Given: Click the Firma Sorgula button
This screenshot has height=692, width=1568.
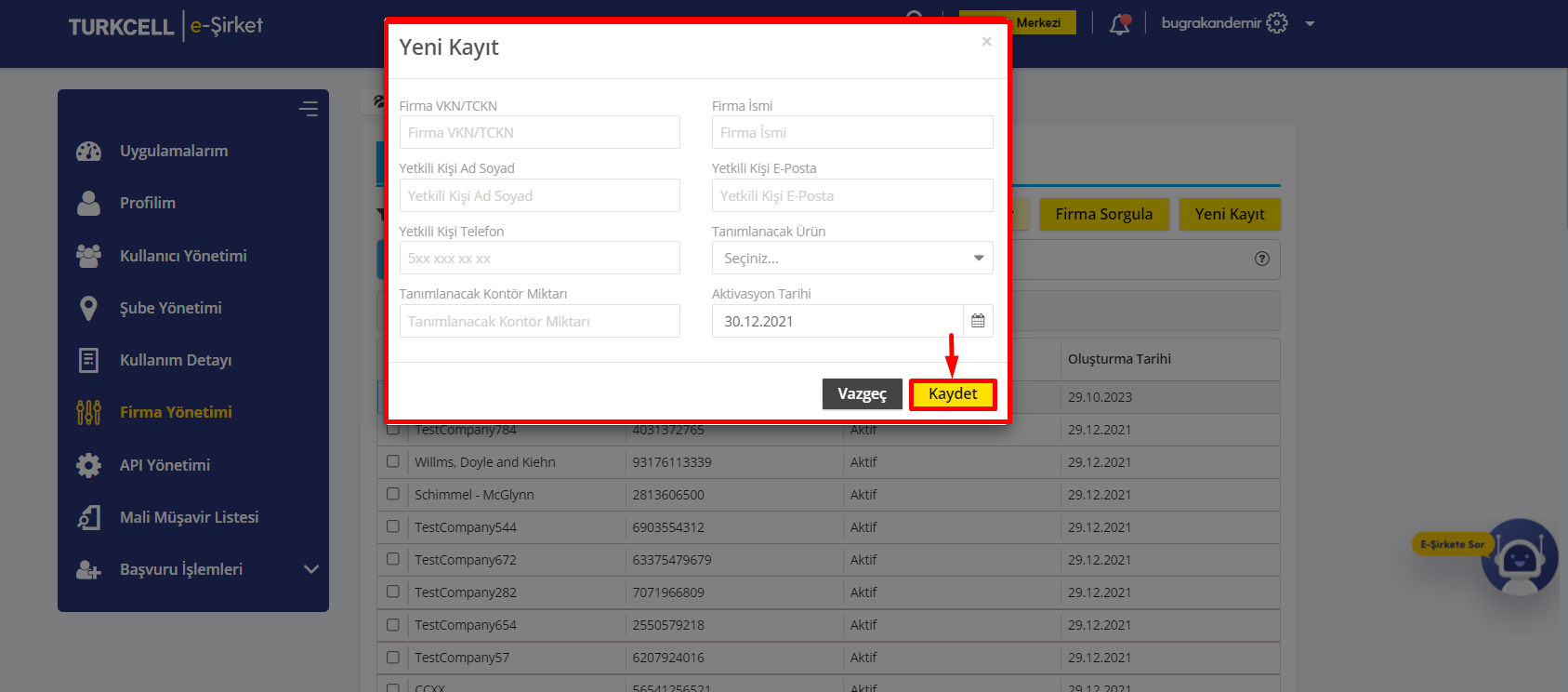Looking at the screenshot, I should coord(1104,214).
